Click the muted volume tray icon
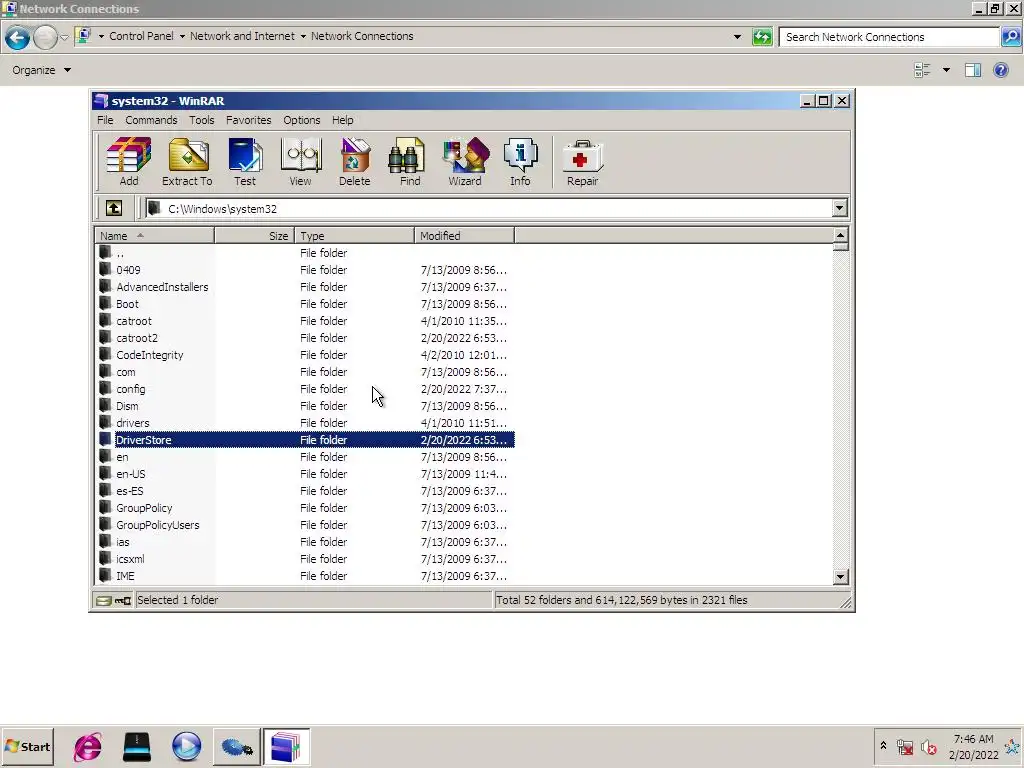The image size is (1024, 768). tap(928, 746)
